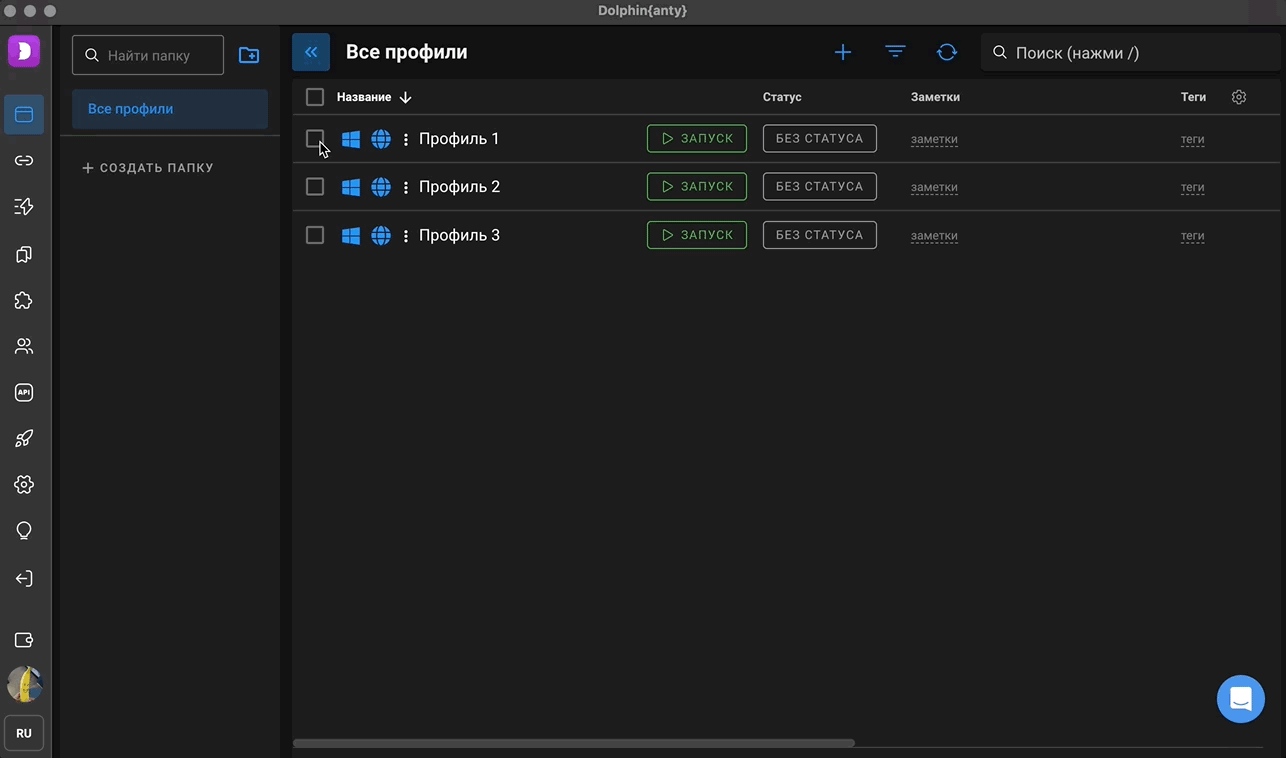Open the table columns settings gear
Screen dimensions: 1286x758
[1239, 97]
